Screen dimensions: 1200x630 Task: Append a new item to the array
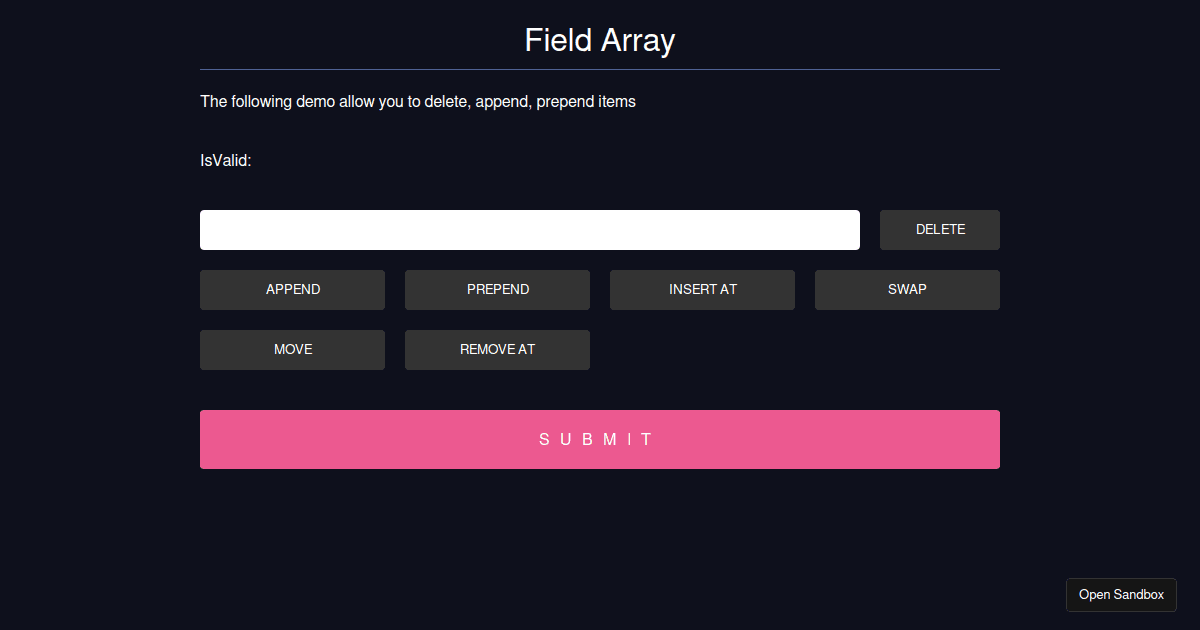[x=292, y=289]
